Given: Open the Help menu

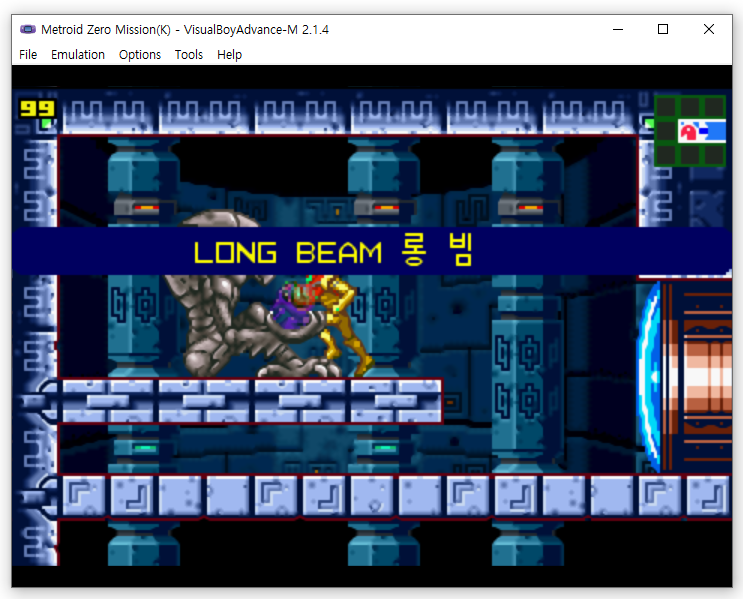Looking at the screenshot, I should tap(229, 55).
